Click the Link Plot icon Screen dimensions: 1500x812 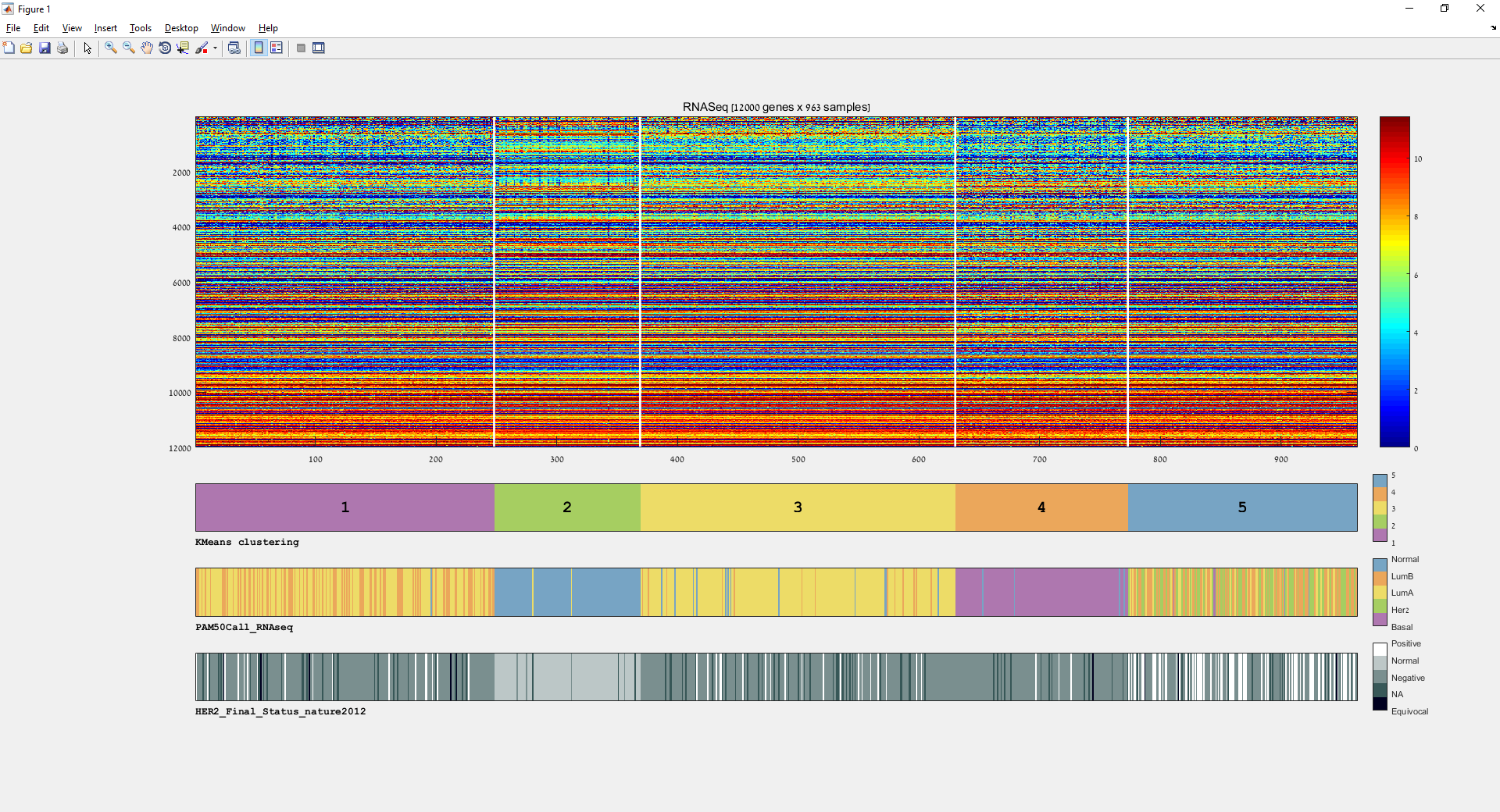click(234, 48)
